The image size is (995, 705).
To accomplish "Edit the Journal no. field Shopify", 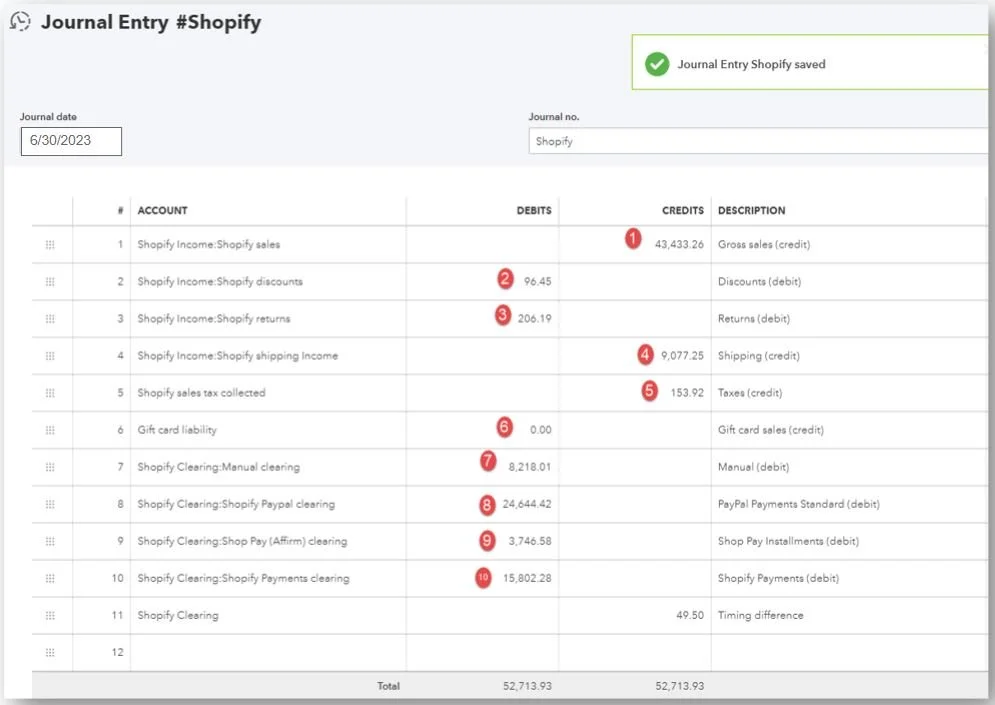I will tap(758, 141).
